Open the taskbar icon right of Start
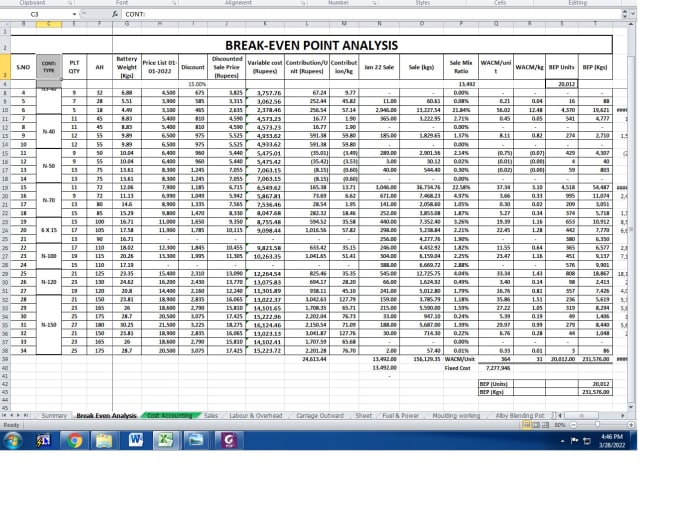Image resolution: width=680 pixels, height=526 pixels. pos(43,441)
